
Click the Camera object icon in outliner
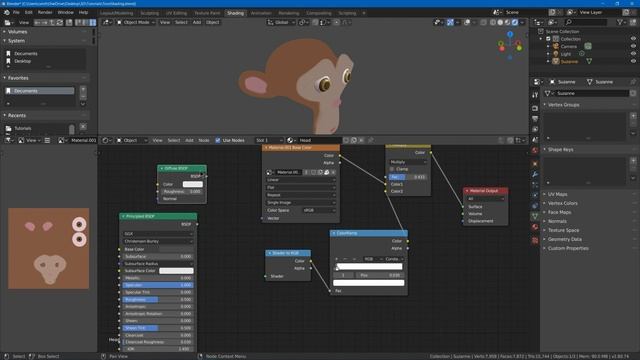click(556, 47)
